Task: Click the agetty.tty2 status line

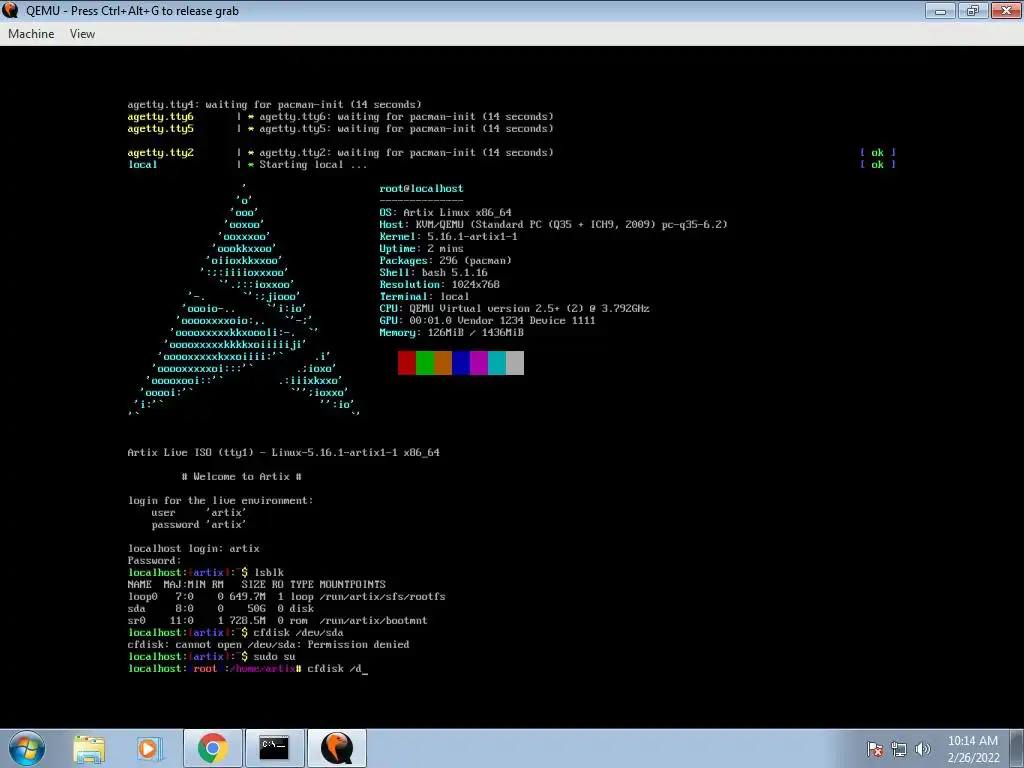Action: [x=340, y=153]
